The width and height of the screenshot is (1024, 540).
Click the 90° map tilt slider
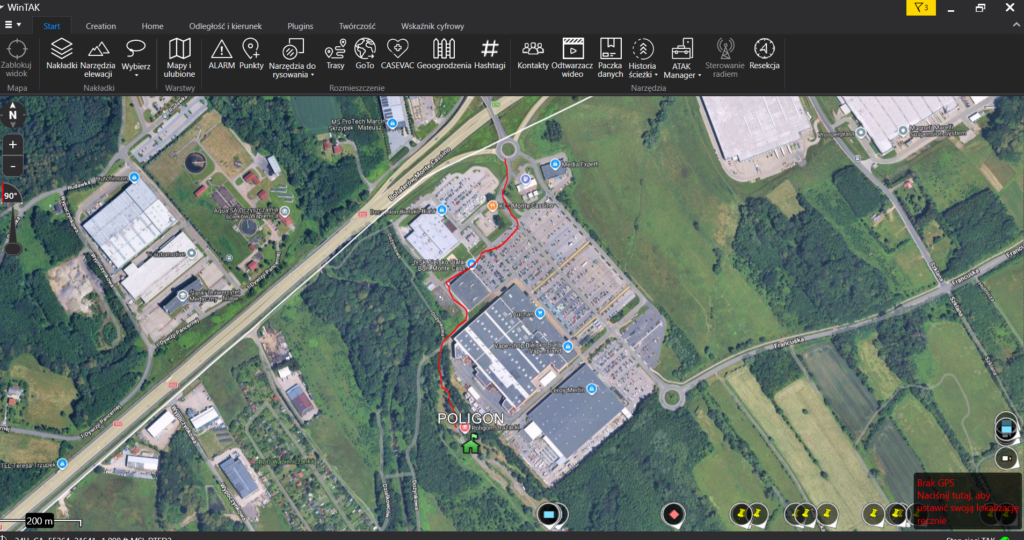coord(12,197)
